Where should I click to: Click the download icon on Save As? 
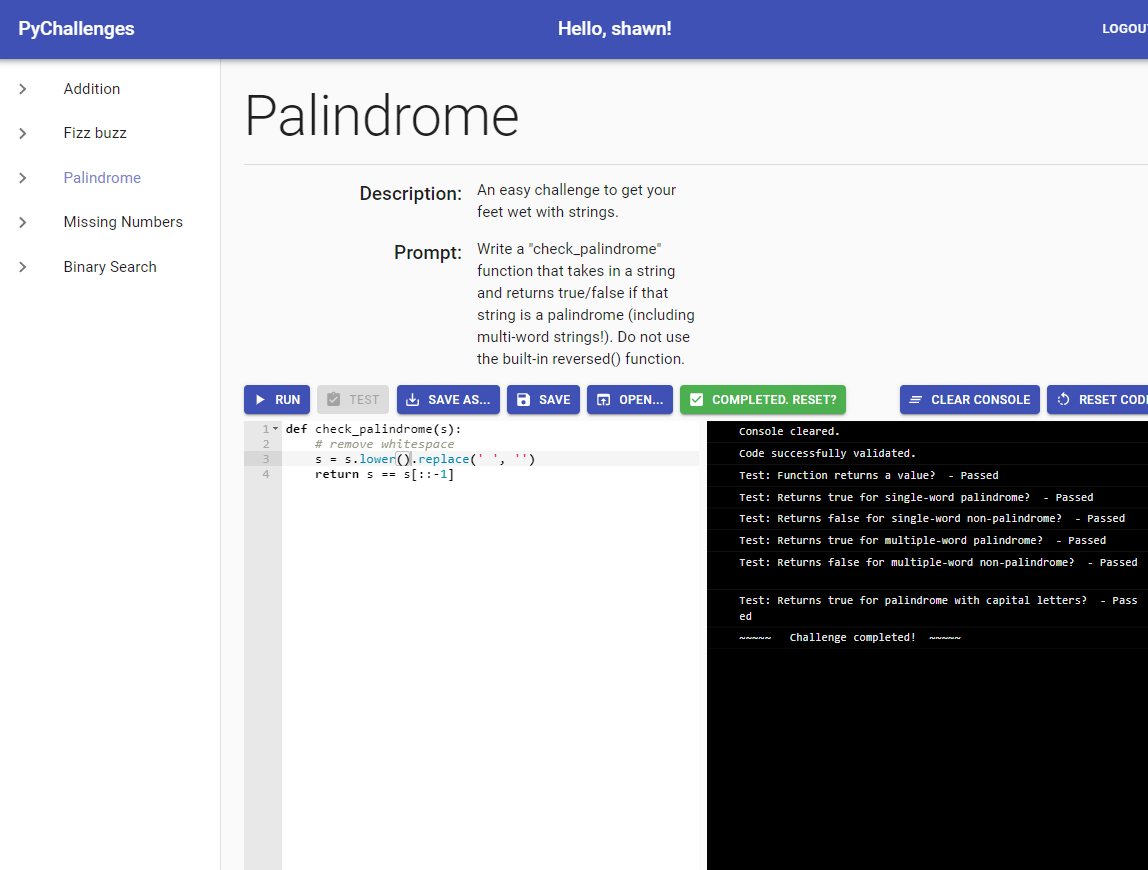click(412, 400)
